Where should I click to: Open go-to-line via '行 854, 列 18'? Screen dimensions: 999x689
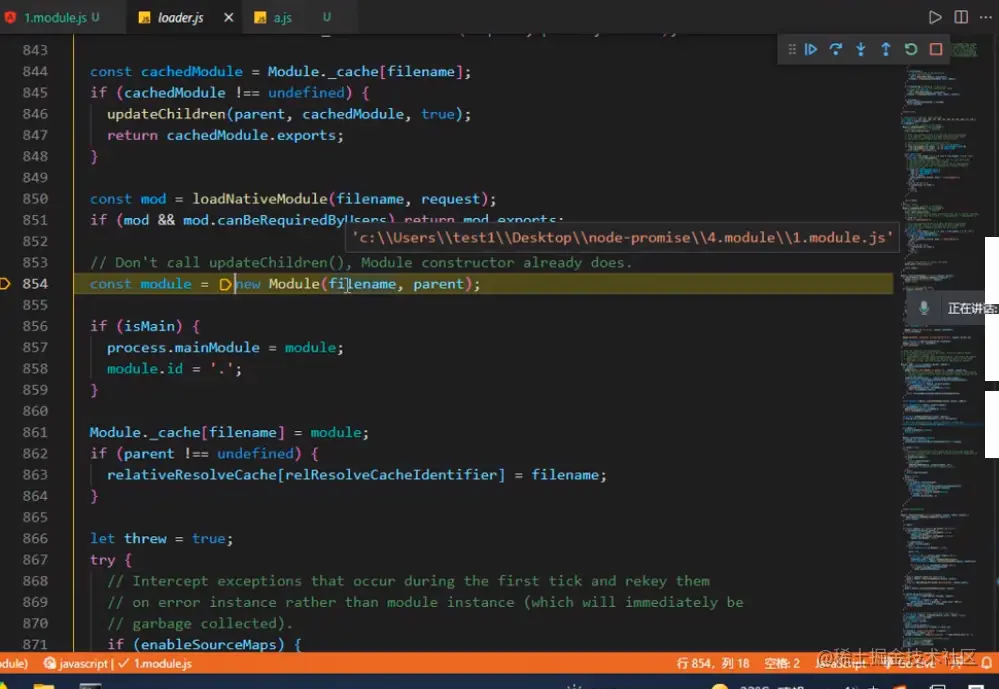[712, 664]
